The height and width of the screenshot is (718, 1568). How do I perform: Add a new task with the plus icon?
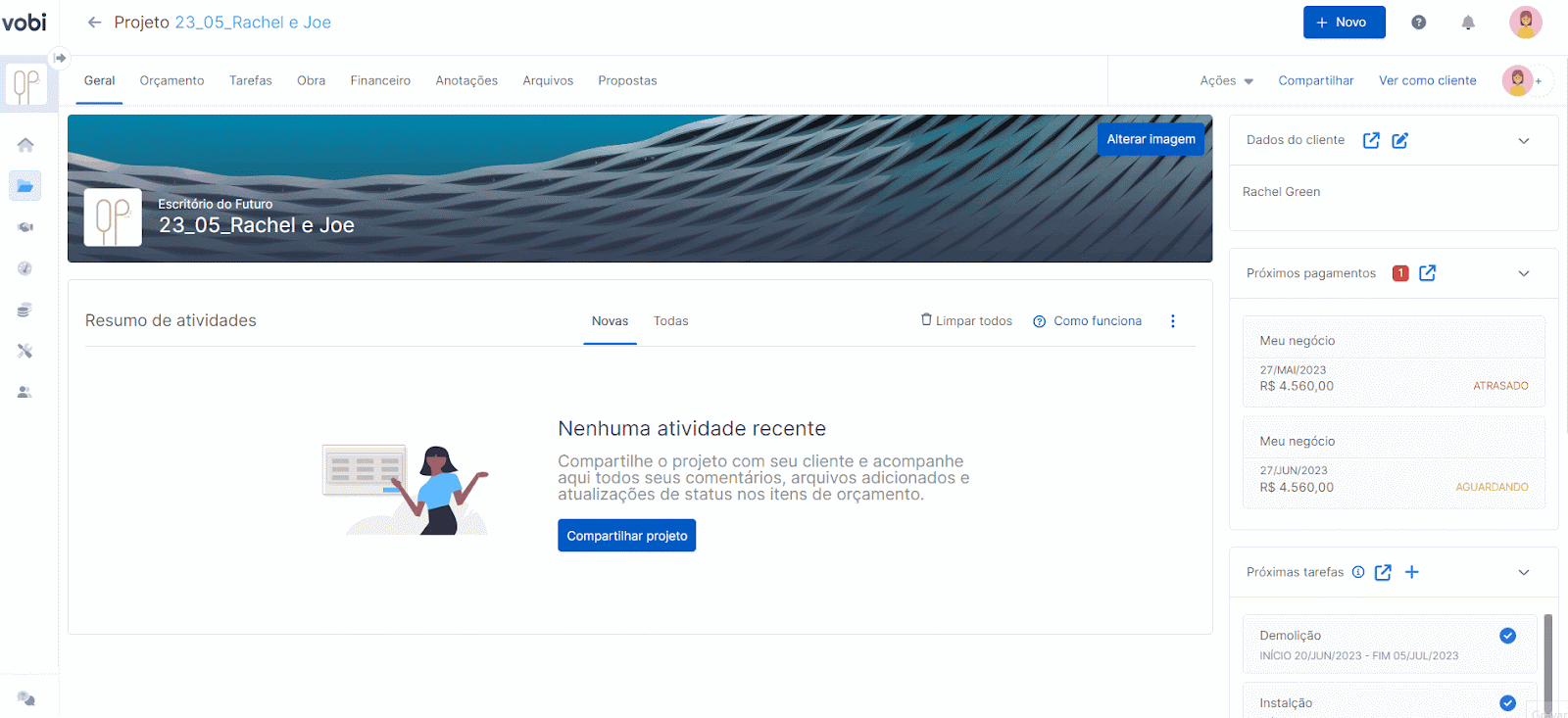[1412, 572]
